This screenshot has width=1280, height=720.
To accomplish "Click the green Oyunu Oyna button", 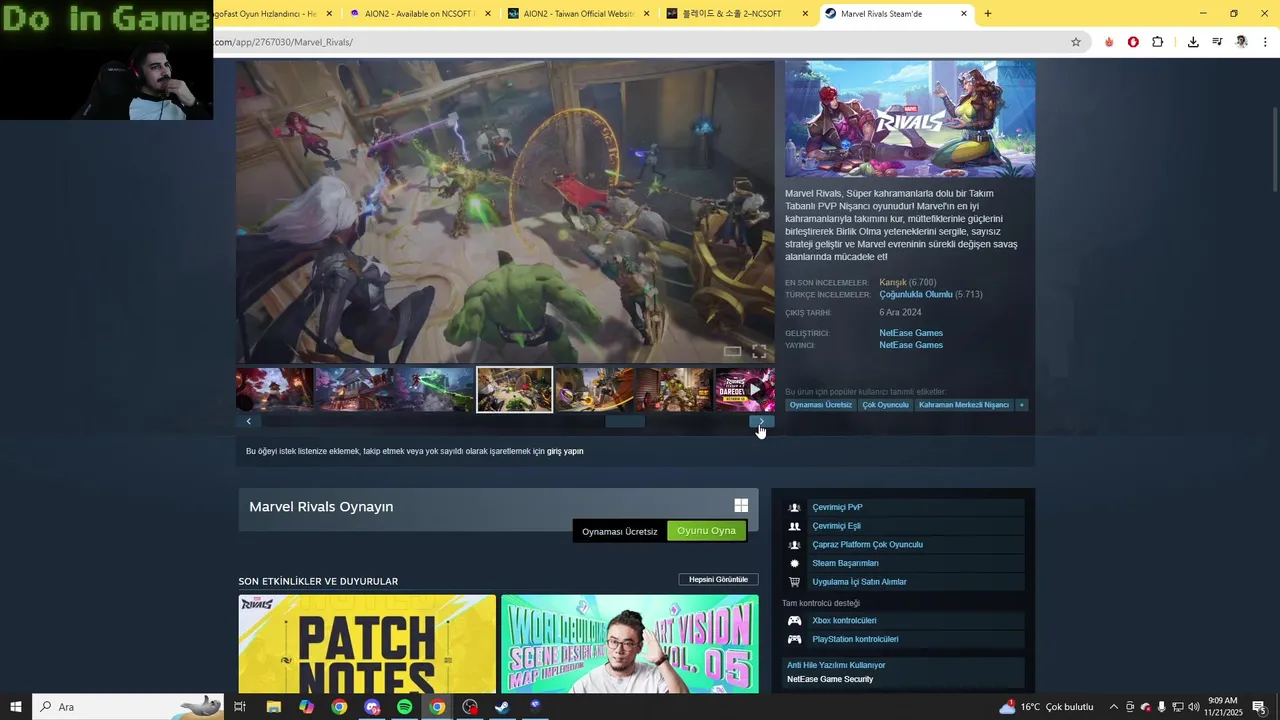I will pos(706,531).
